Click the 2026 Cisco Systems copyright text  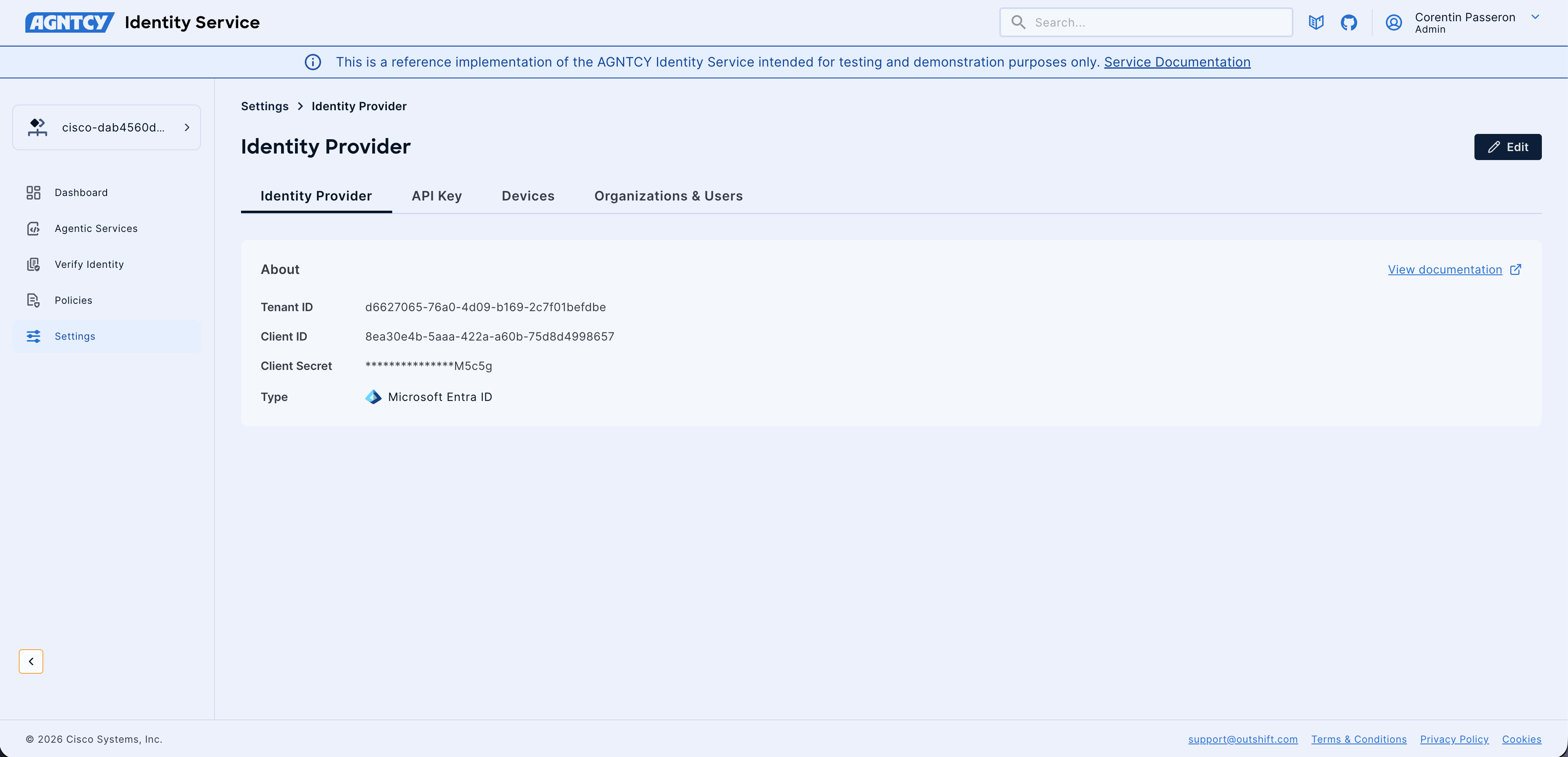(94, 739)
